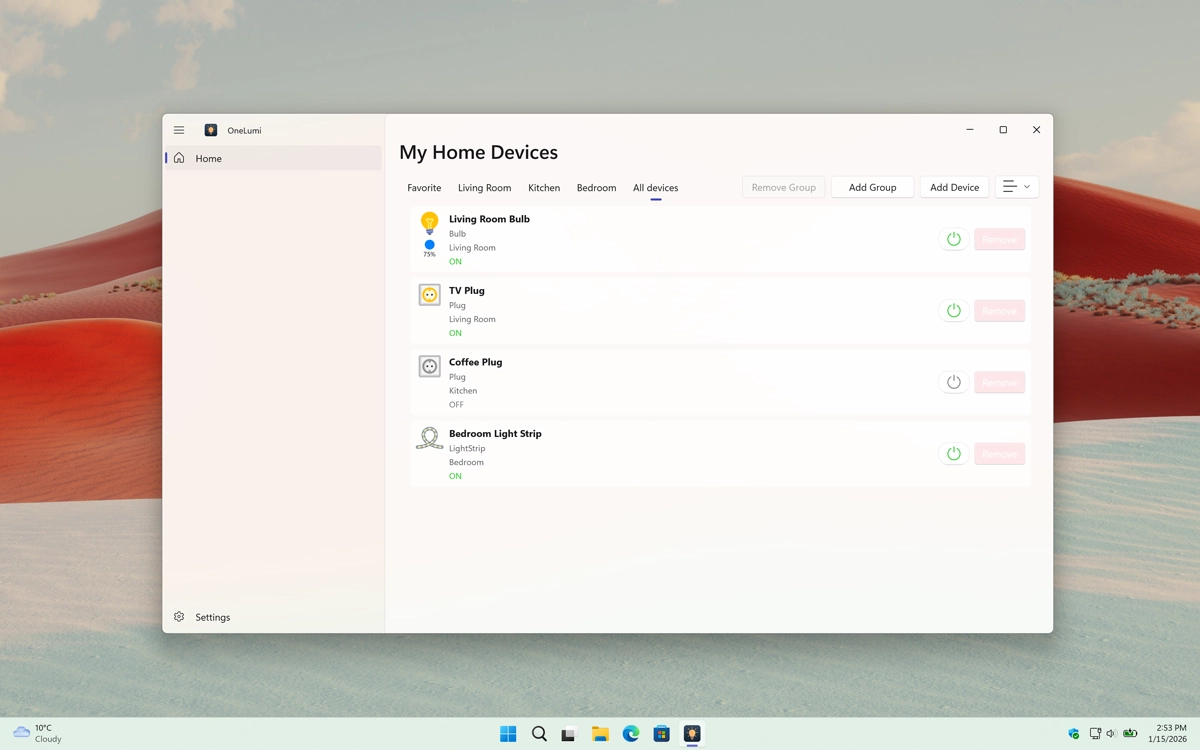The image size is (1200, 750).
Task: Turn on the Coffee Plug power toggle
Action: [953, 382]
